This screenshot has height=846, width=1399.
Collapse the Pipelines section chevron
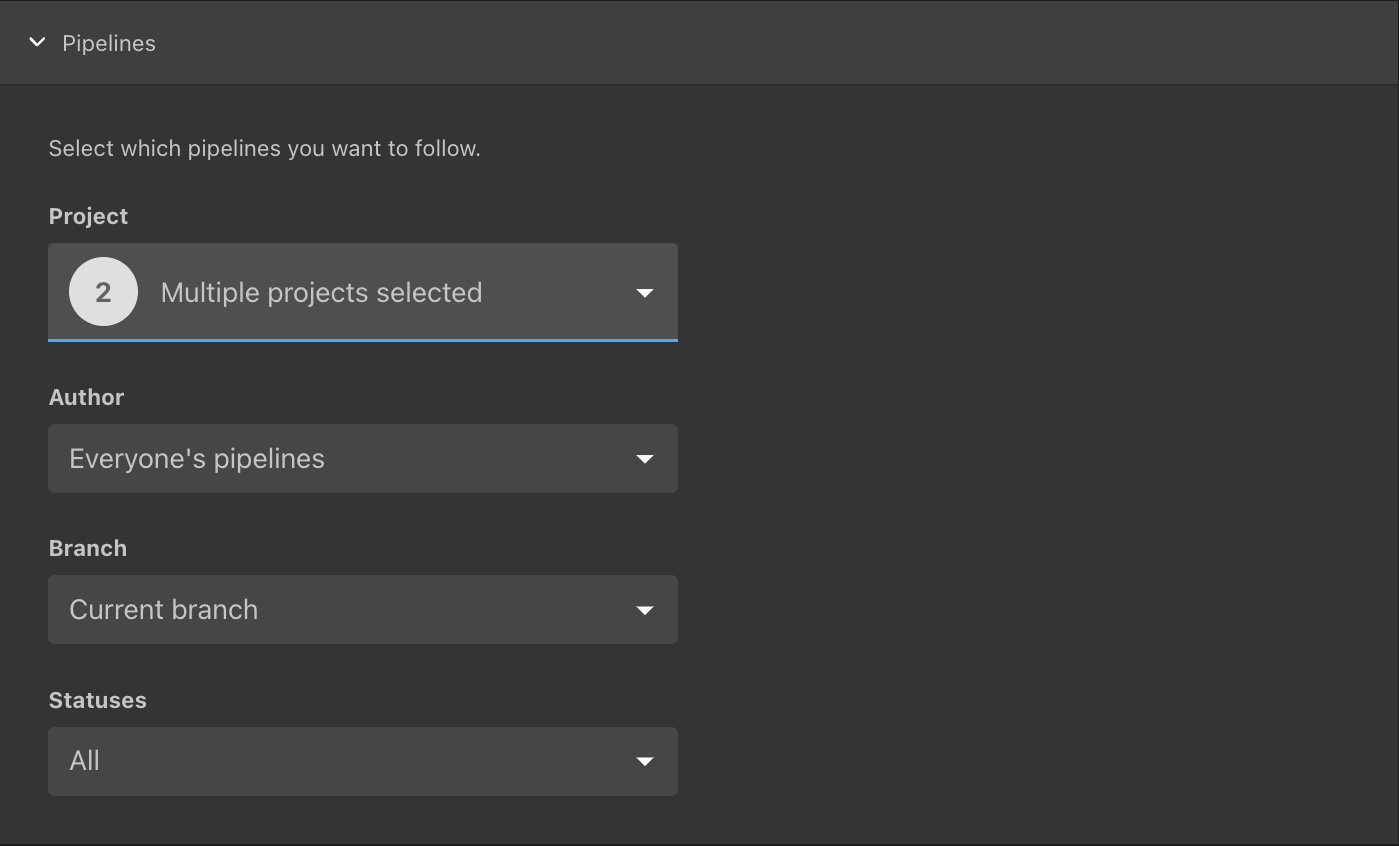tap(37, 42)
